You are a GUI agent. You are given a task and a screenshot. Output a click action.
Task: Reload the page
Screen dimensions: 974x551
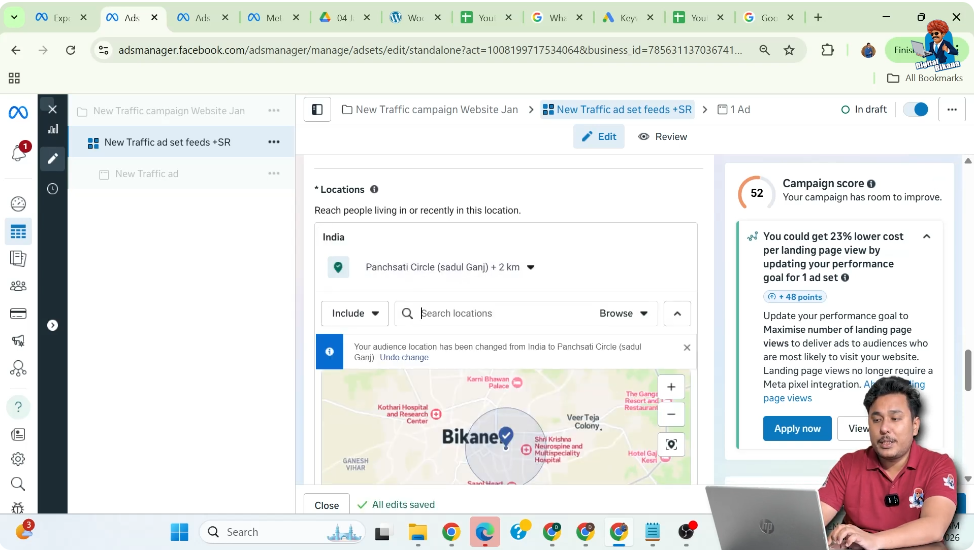pos(71,50)
